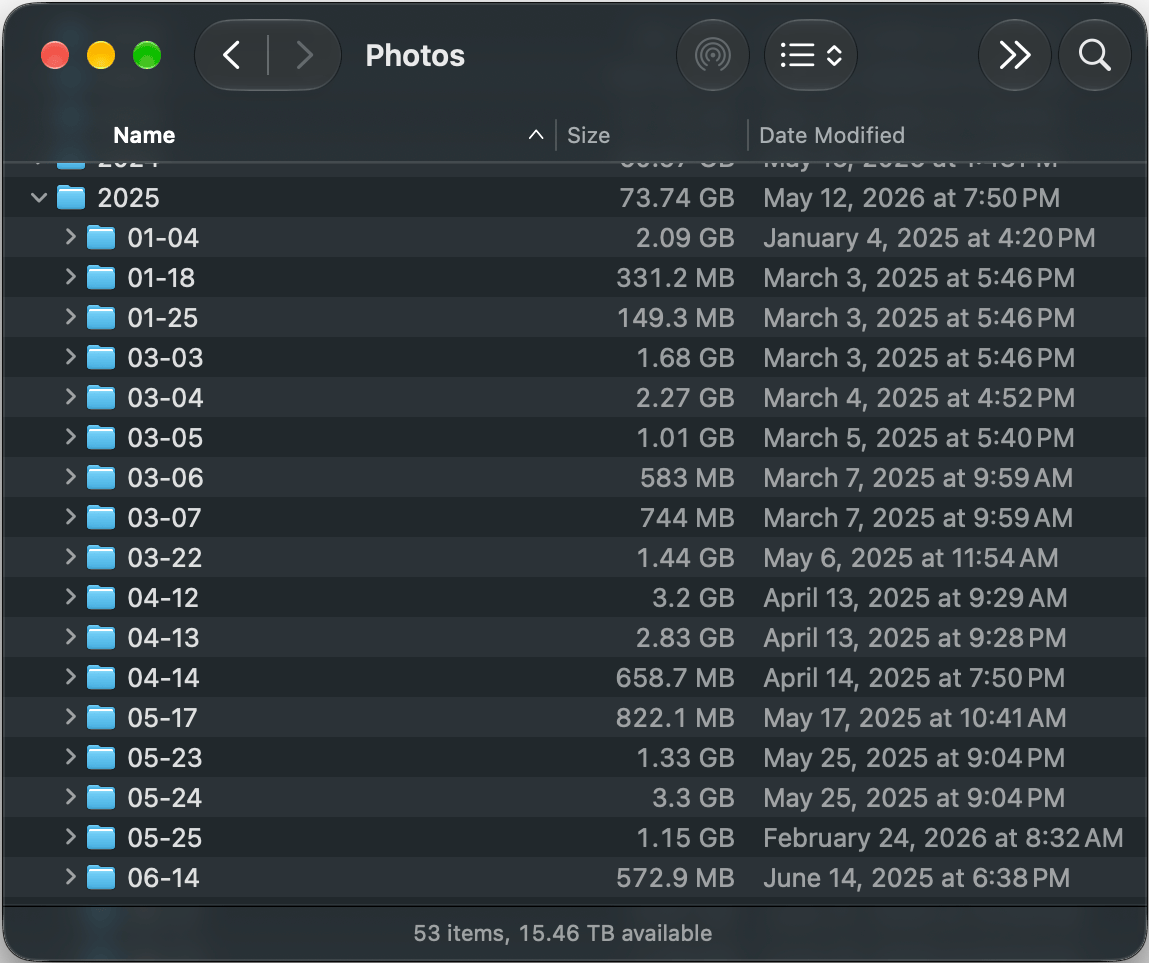1149x963 pixels.
Task: Select the 04-14 folder icon
Action: 101,677
